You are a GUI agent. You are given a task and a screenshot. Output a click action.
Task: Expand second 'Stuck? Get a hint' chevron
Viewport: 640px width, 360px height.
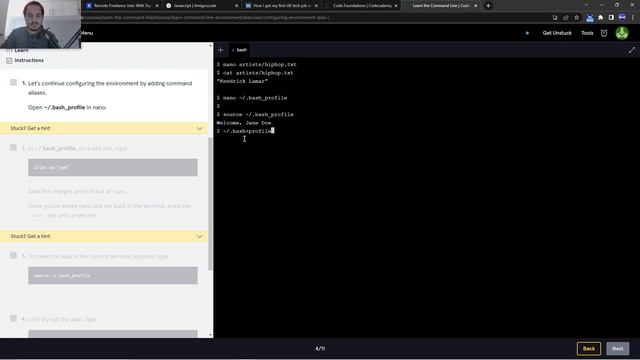click(199, 236)
